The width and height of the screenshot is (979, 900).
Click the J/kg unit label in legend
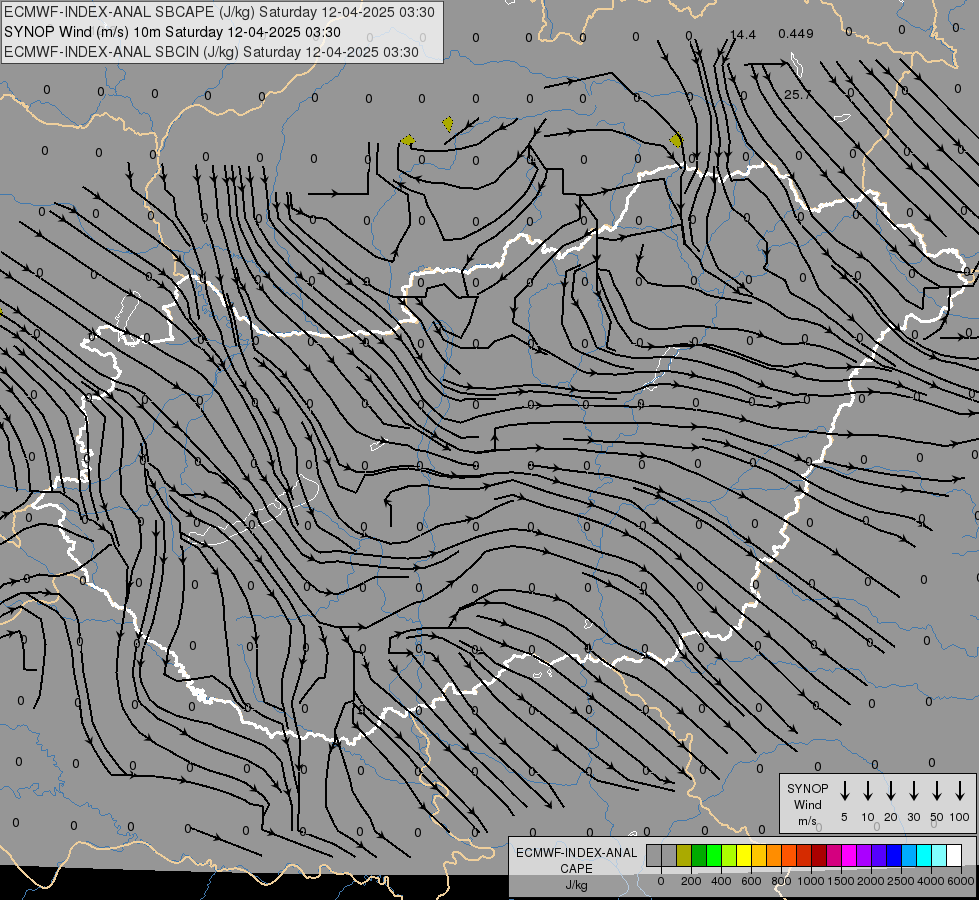(x=576, y=885)
